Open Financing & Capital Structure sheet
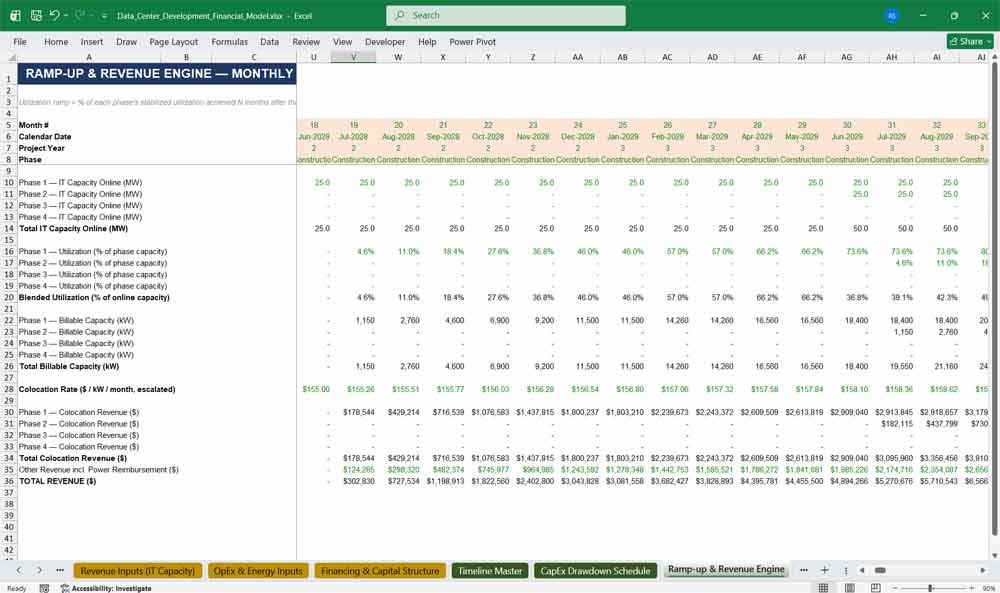1000x593 pixels. [380, 571]
